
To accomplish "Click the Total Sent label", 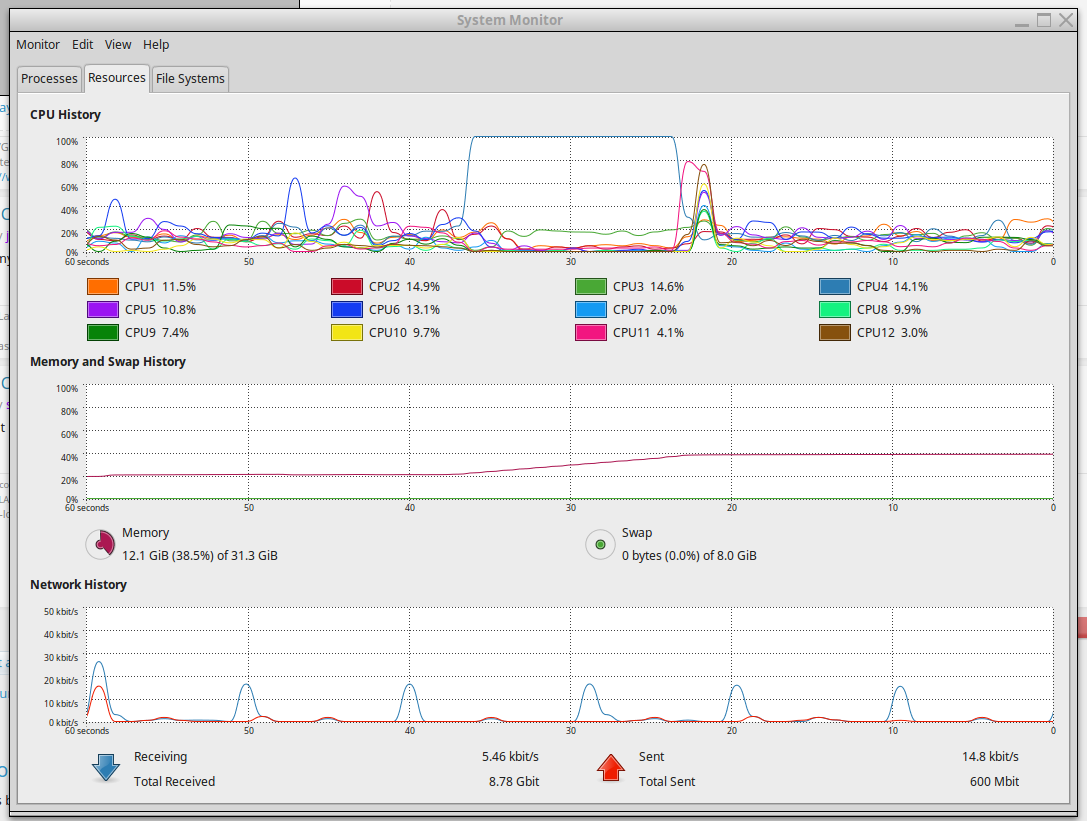I will coord(667,781).
